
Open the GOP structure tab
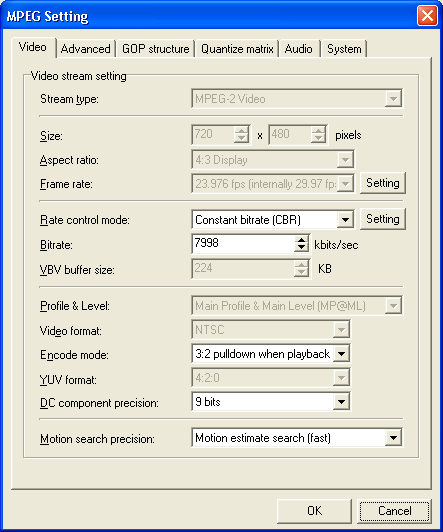click(155, 49)
